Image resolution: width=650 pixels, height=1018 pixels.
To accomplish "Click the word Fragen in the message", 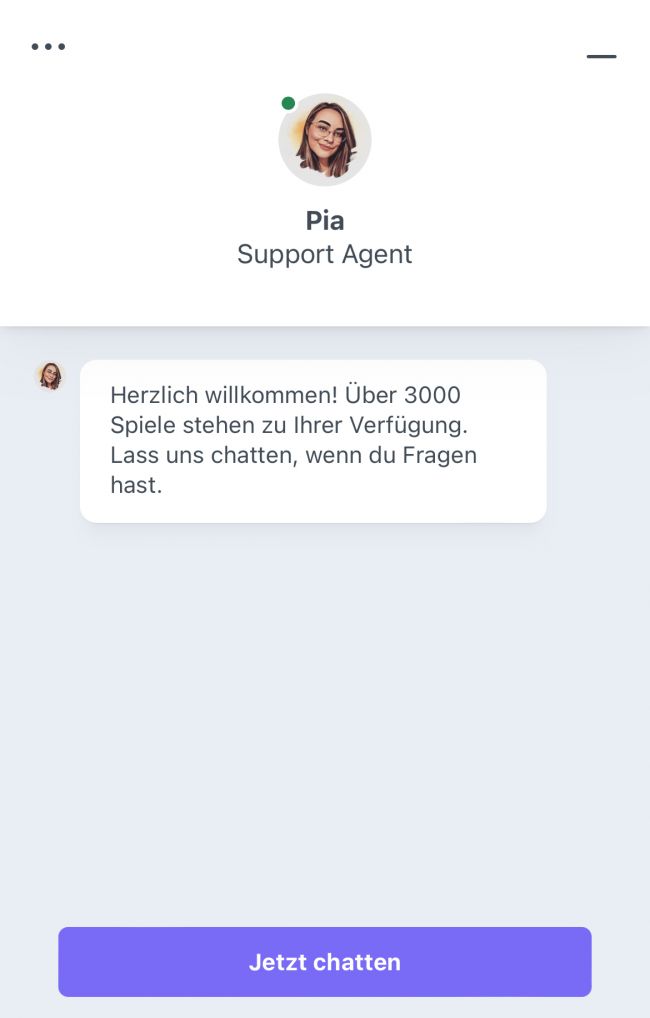I will [442, 456].
